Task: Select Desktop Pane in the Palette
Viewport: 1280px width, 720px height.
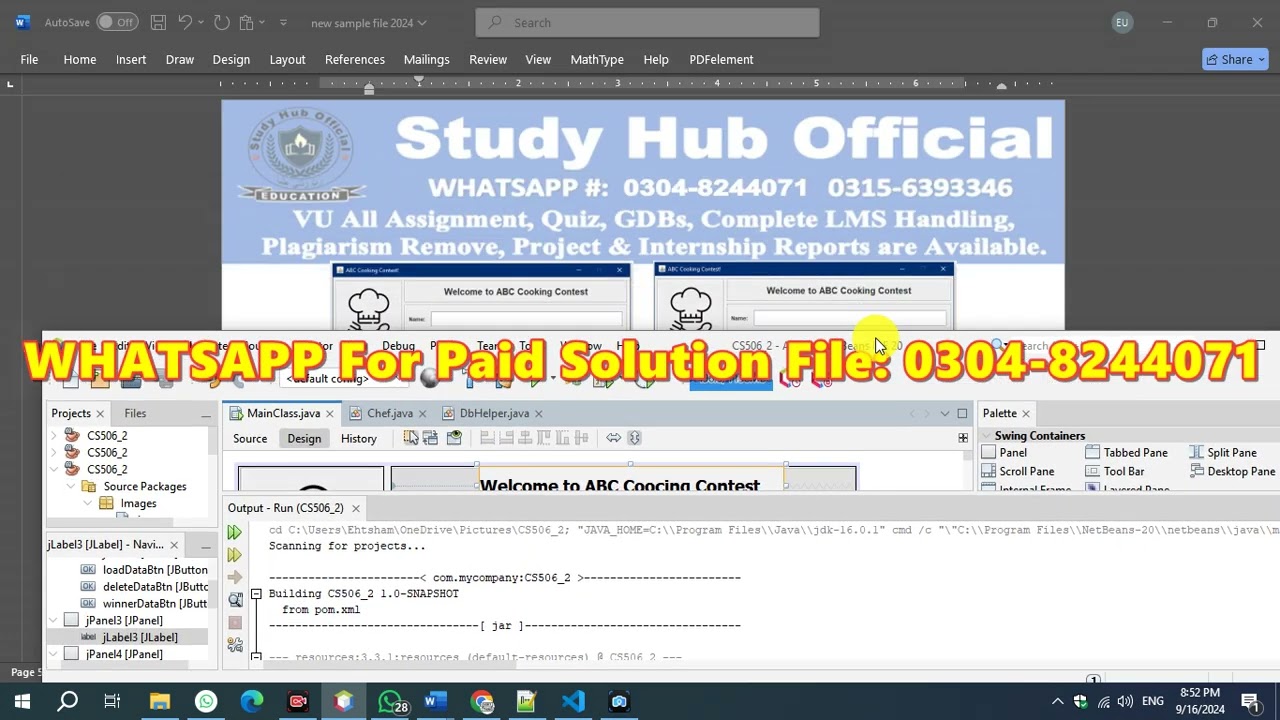Action: (1233, 471)
